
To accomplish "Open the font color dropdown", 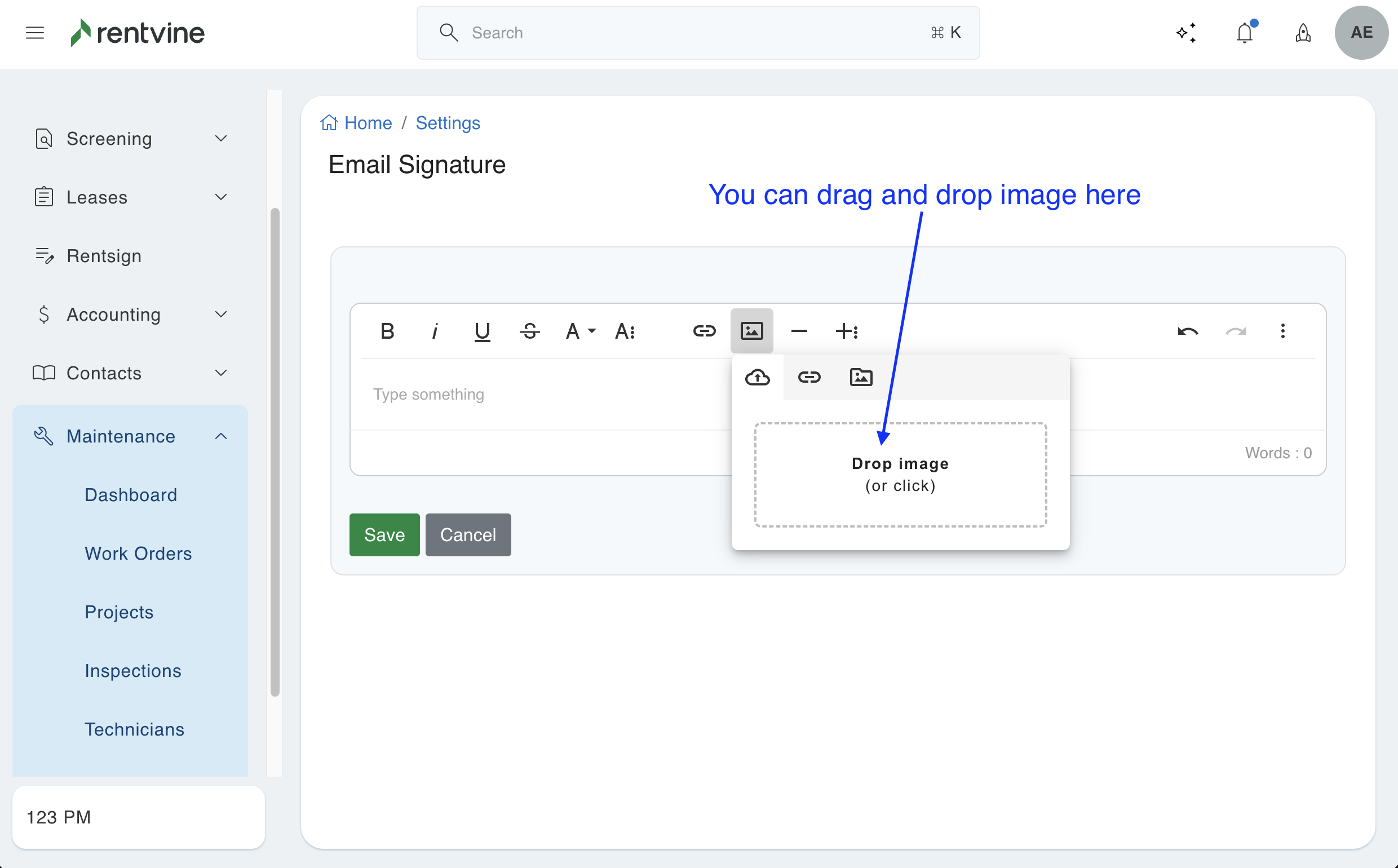I will (580, 331).
